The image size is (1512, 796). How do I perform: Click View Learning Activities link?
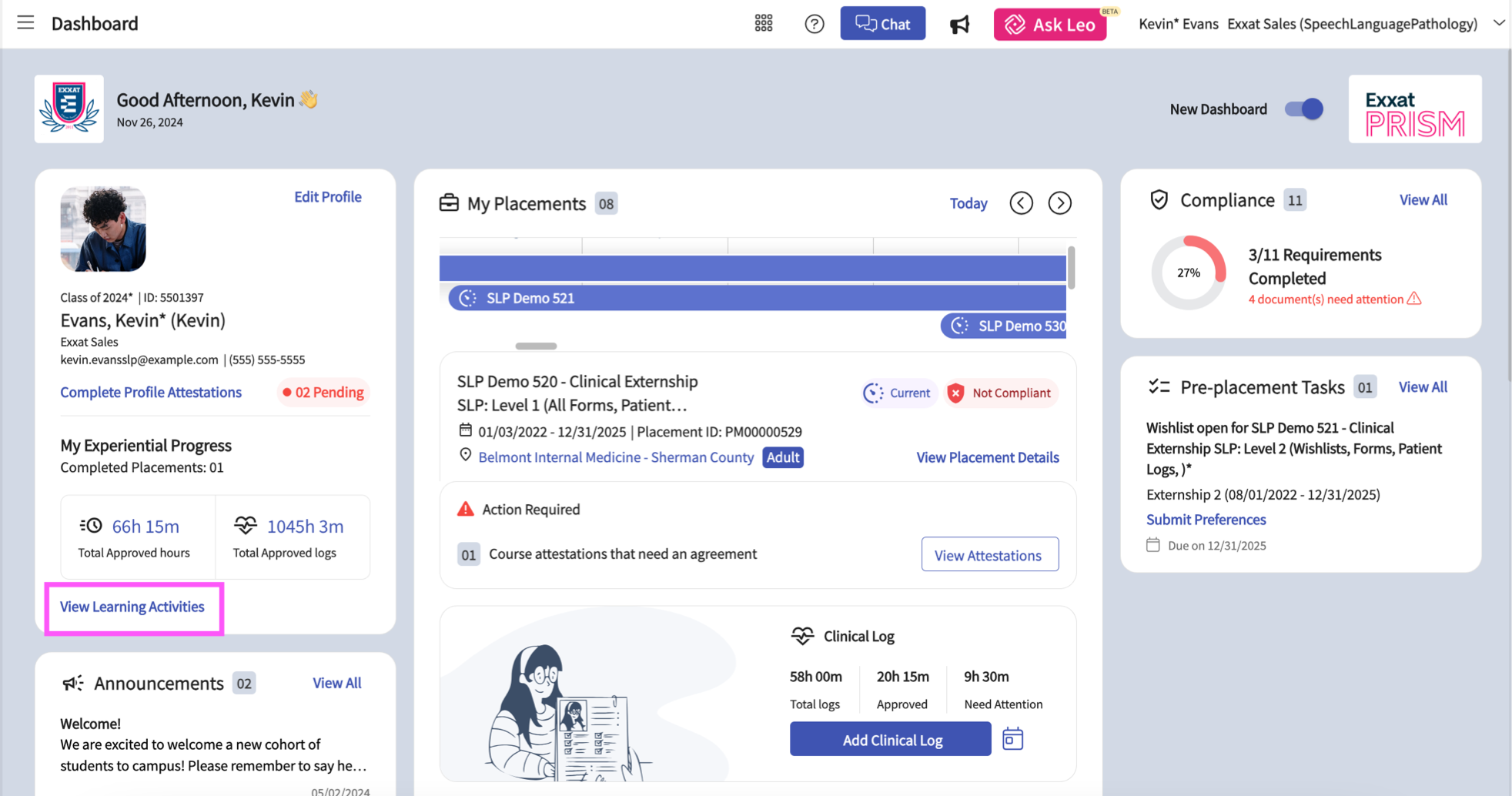click(132, 607)
